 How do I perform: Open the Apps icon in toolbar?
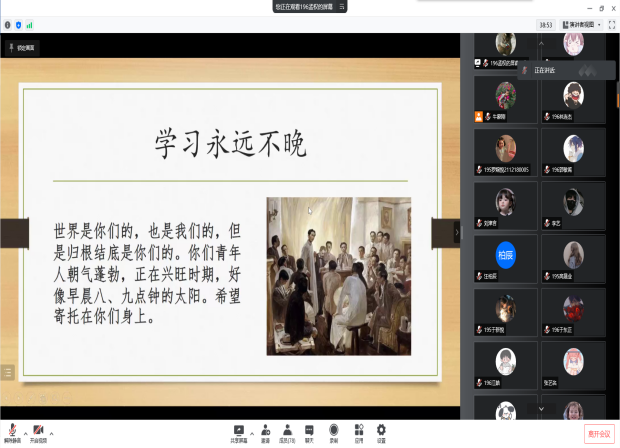click(357, 431)
